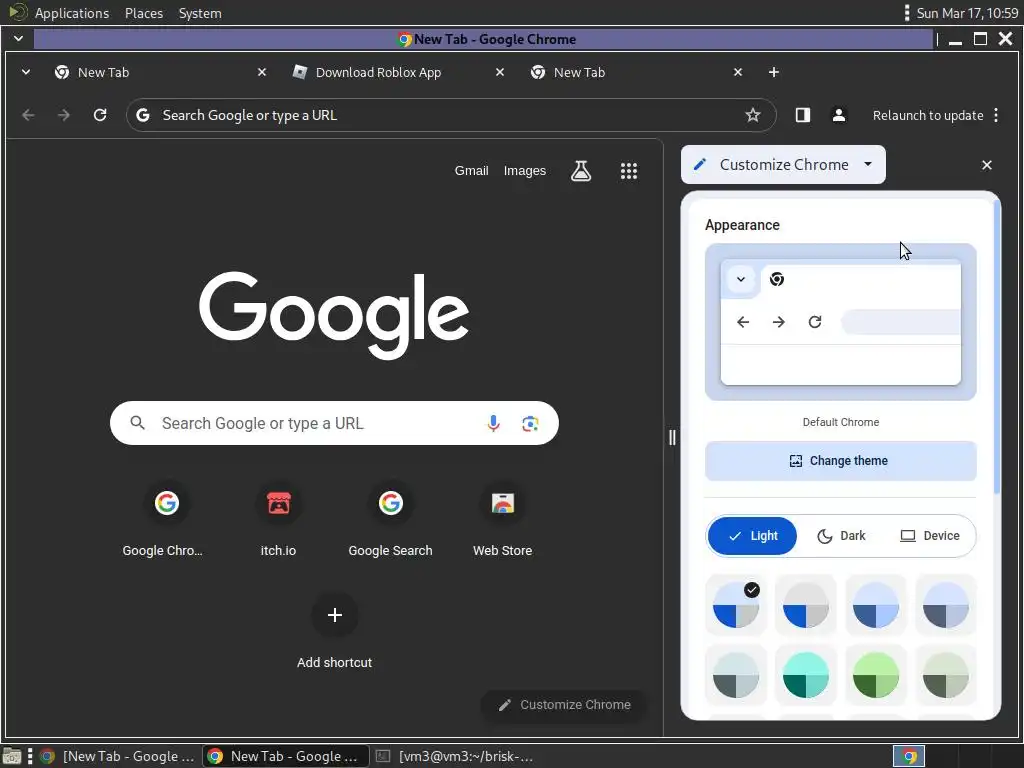Close the Customize Chrome side panel
The height and width of the screenshot is (768, 1024).
pyautogui.click(x=987, y=165)
